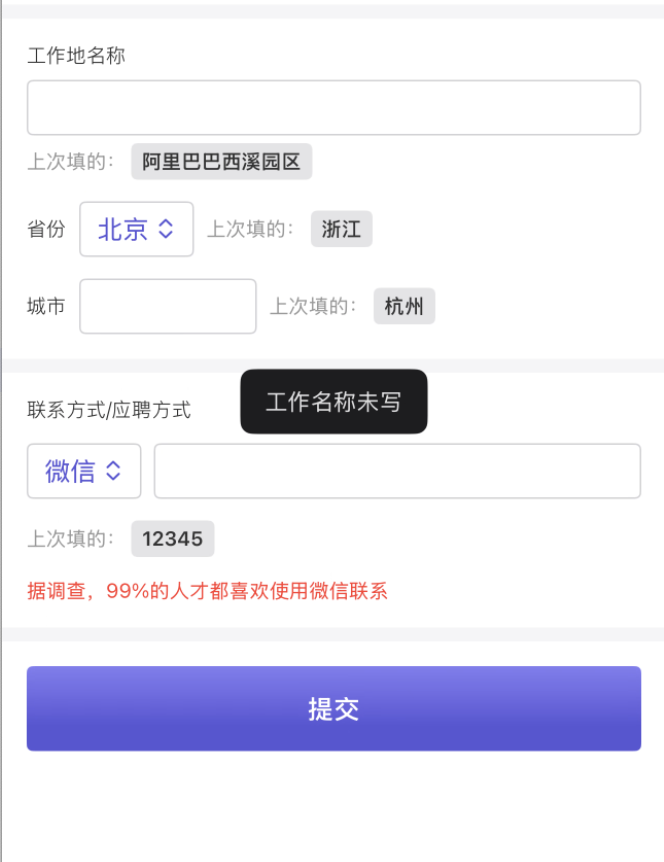This screenshot has height=862, width=664.
Task: Select the 阿里巴巴西溪园区 previous-entry chip
Action: tap(221, 162)
